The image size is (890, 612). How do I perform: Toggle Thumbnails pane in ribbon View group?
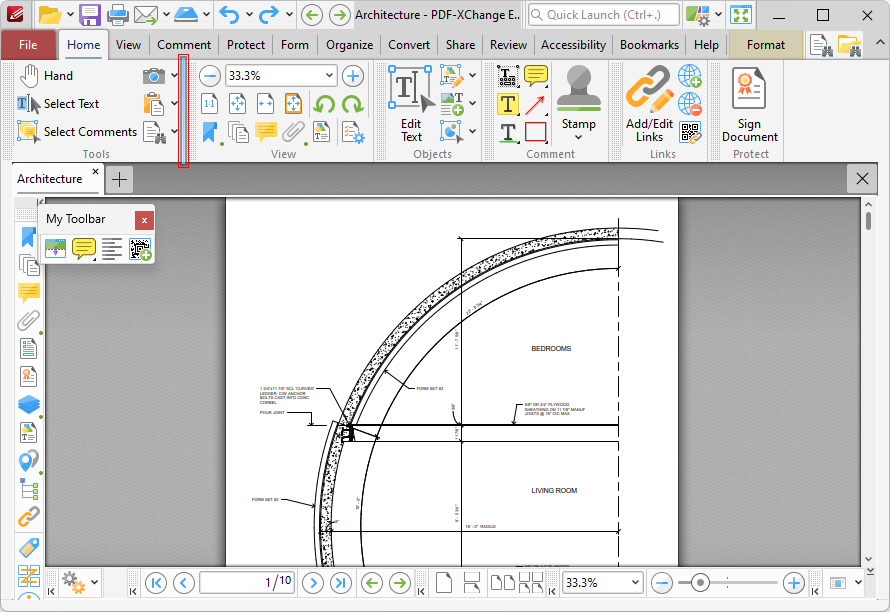point(238,132)
